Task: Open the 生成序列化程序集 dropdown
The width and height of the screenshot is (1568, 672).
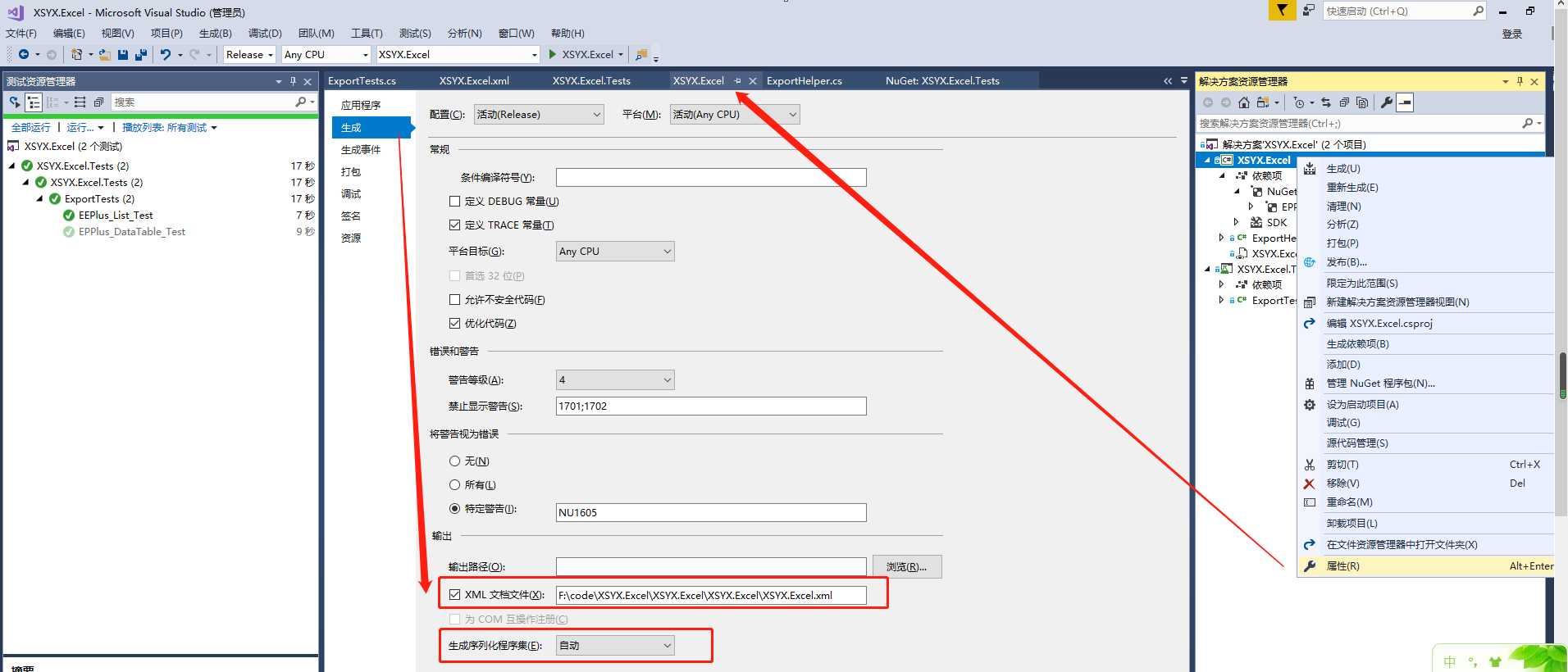Action: coord(615,646)
